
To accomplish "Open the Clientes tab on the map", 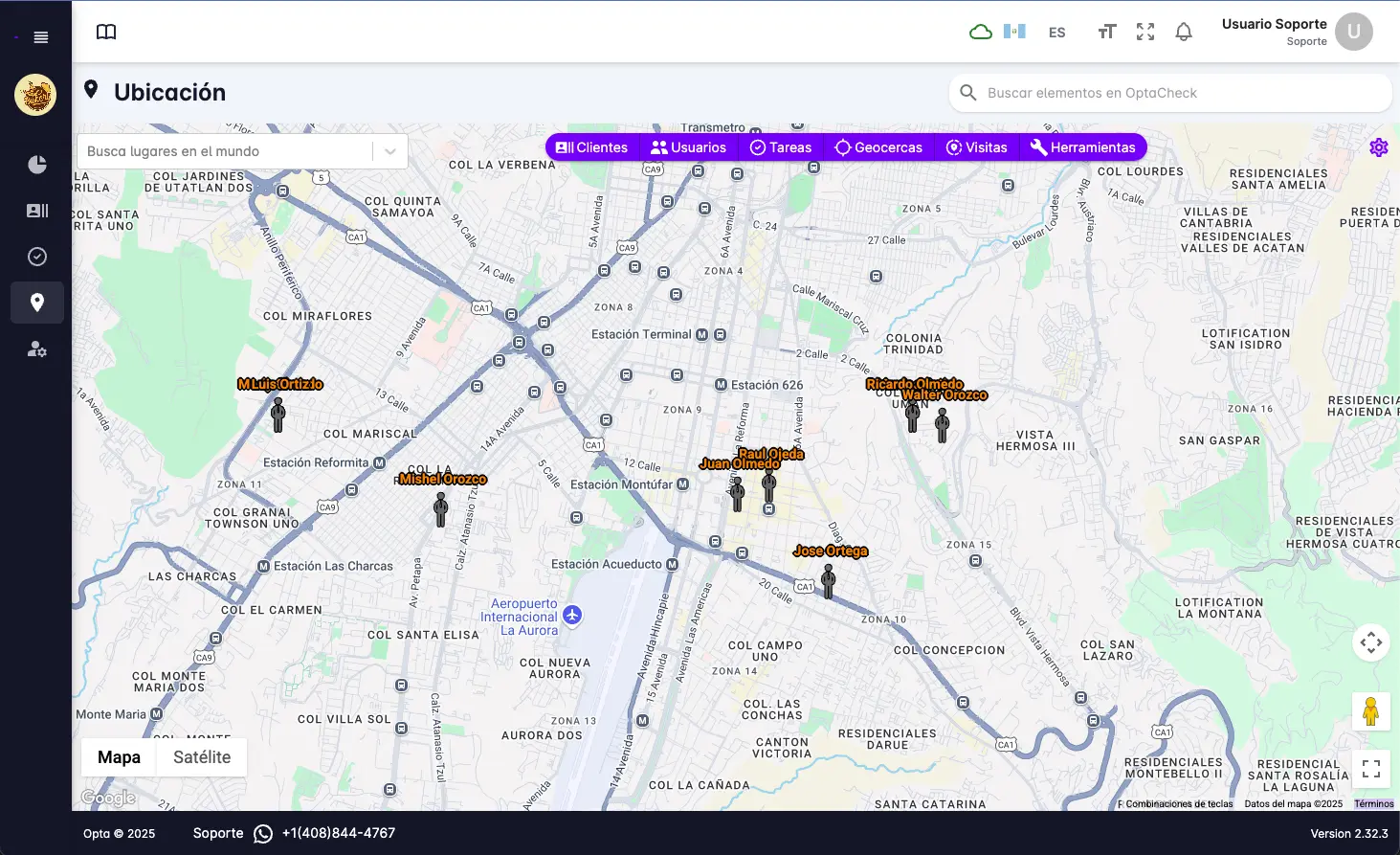I will coord(592,147).
